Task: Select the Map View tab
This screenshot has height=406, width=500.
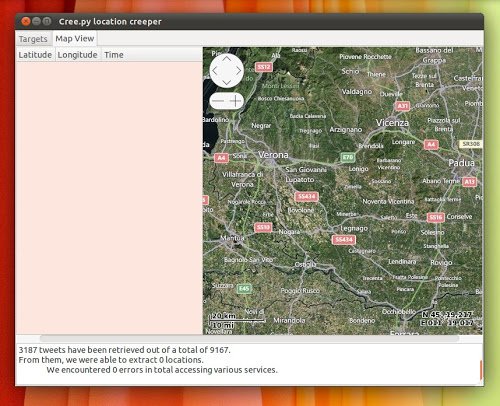Action: (75, 38)
